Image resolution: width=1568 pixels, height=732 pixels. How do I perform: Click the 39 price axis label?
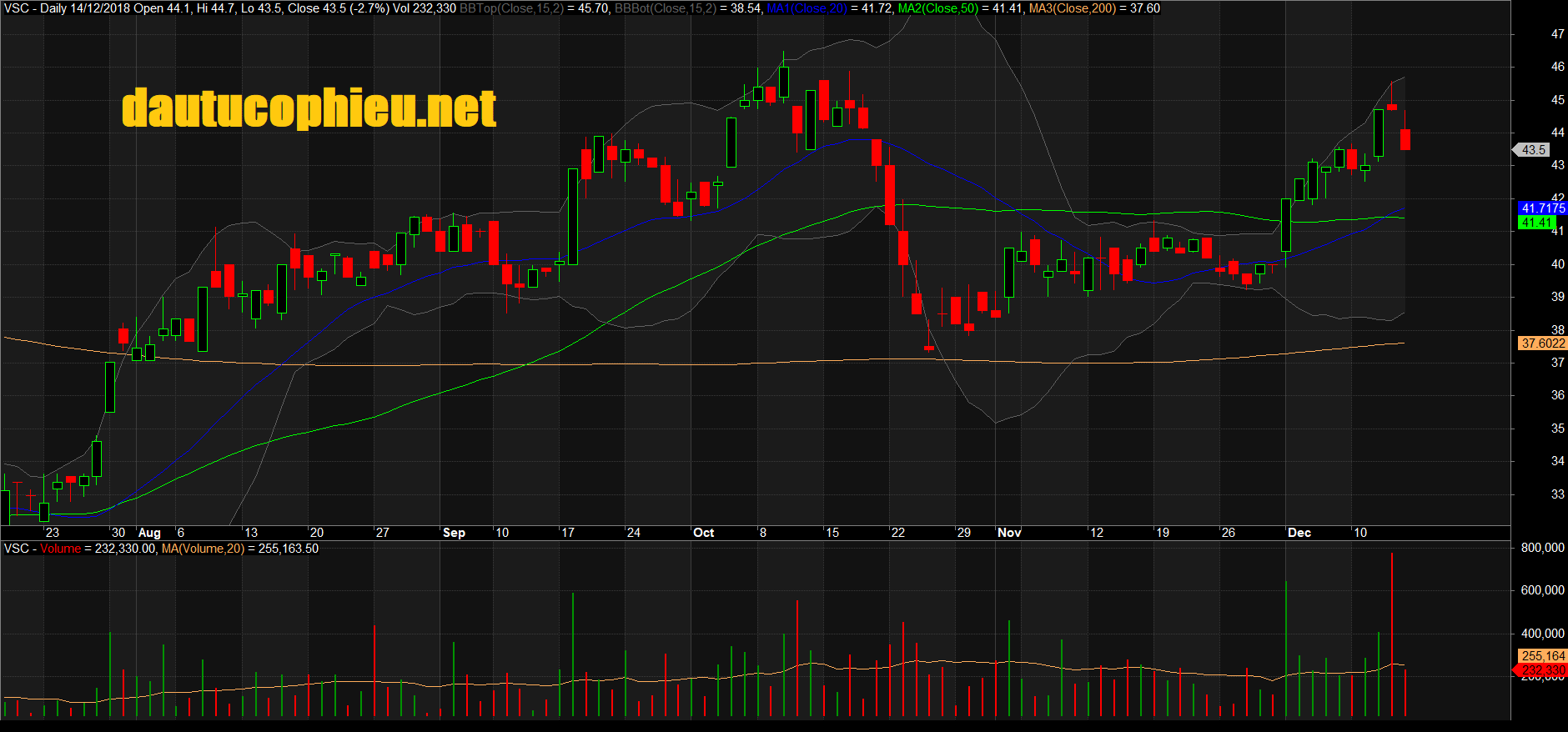1557,297
